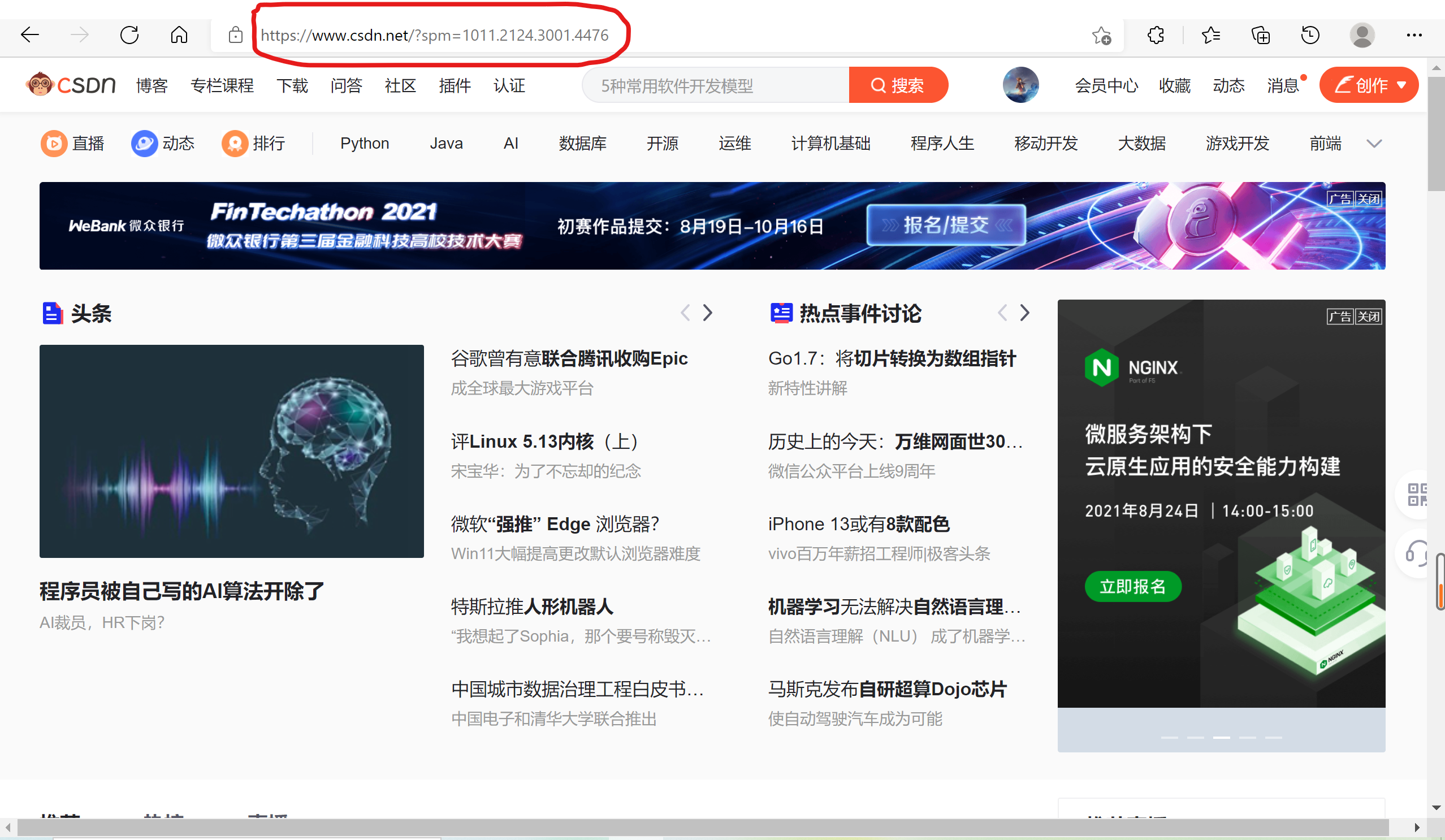Expand more categories chevron after 前端
The width and height of the screenshot is (1445, 840).
point(1374,144)
